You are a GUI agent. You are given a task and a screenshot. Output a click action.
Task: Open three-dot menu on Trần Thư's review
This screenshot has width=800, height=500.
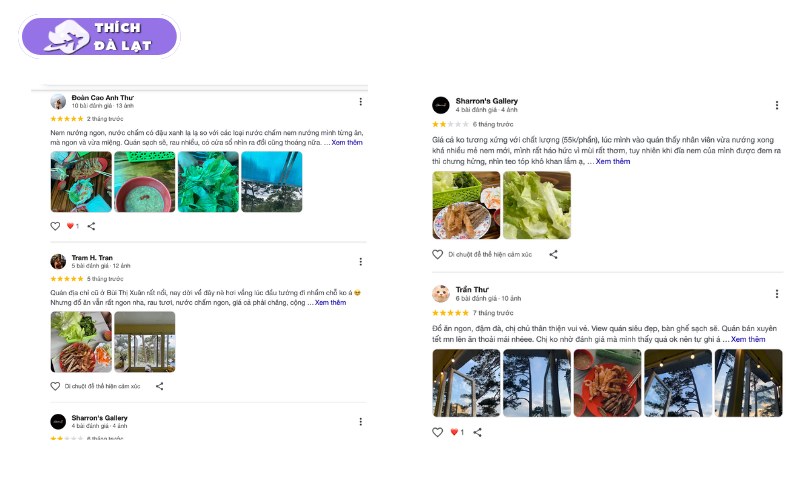click(776, 294)
